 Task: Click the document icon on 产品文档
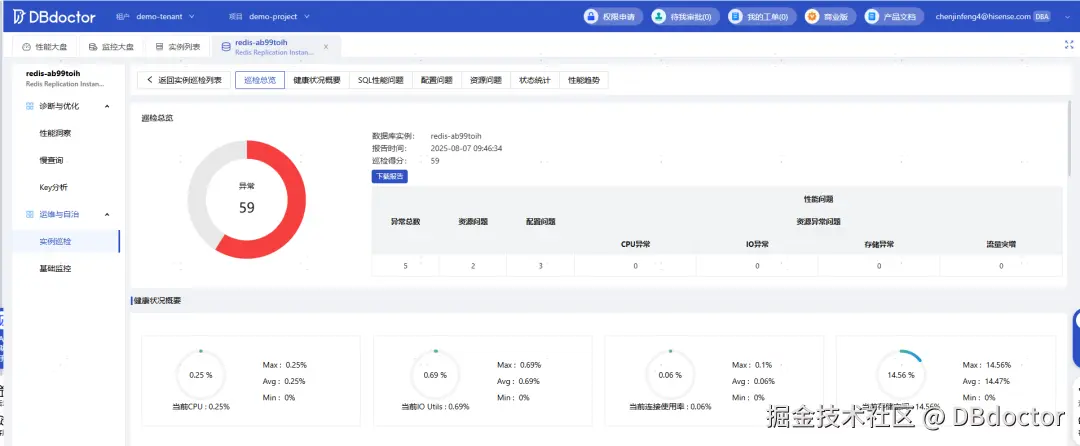[x=873, y=17]
